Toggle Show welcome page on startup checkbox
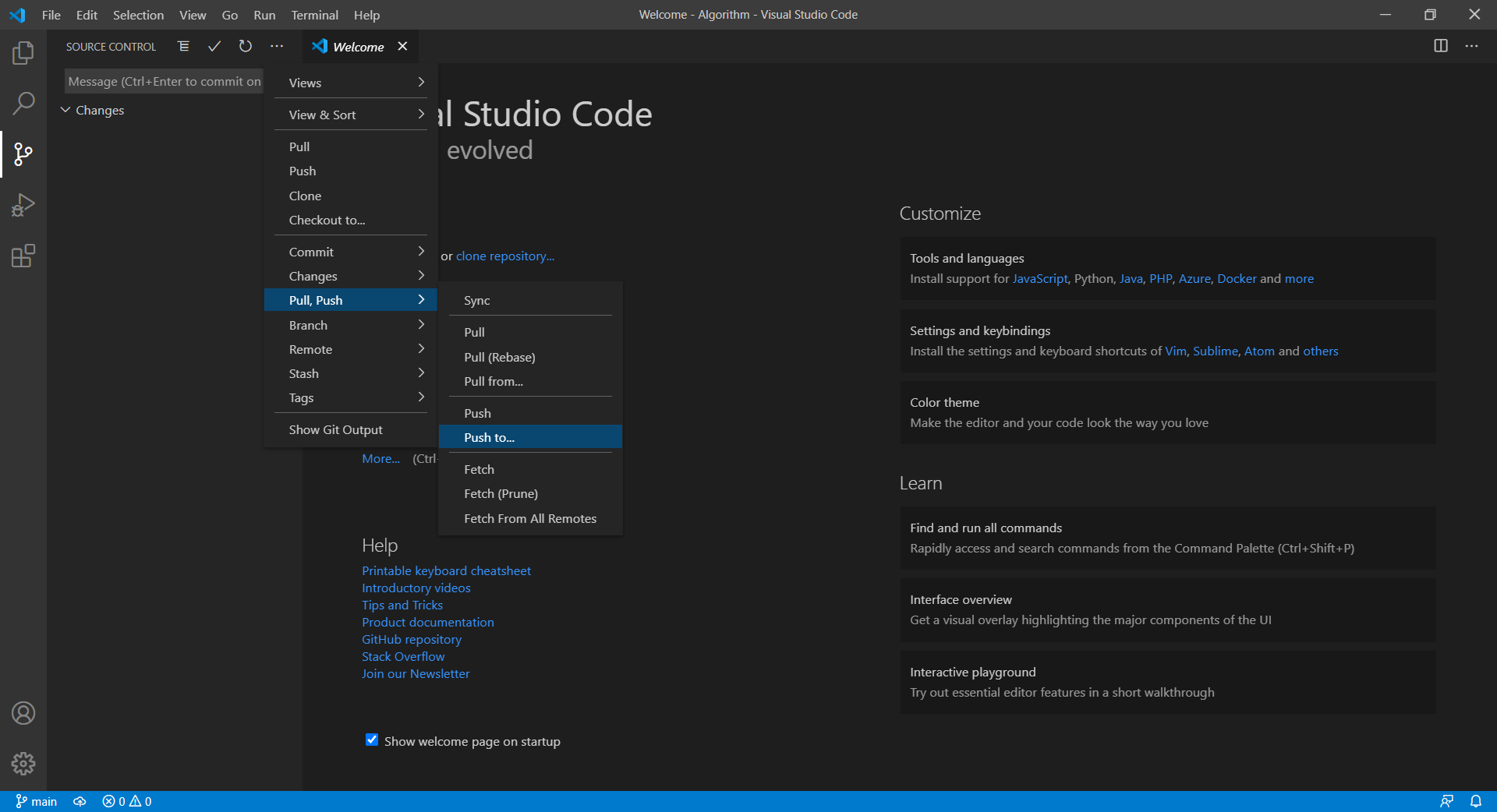Screen dimensions: 1497x812 tap(372, 740)
